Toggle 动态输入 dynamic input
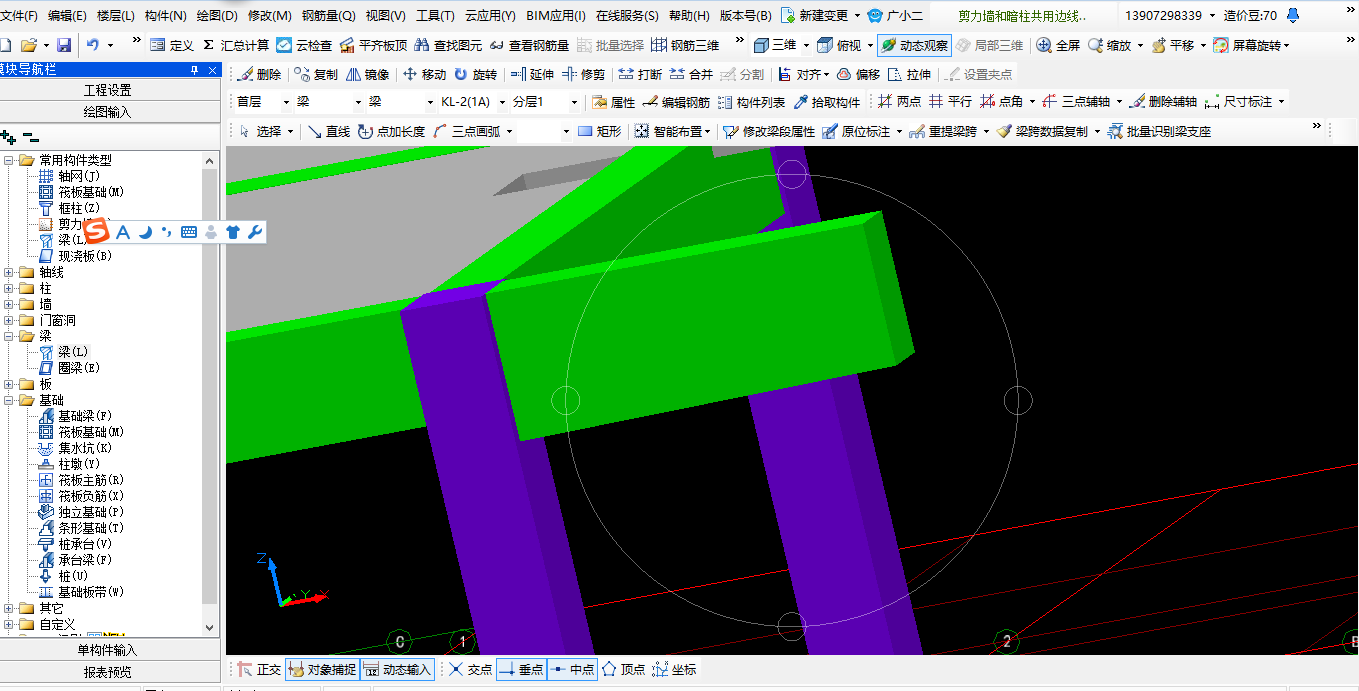The image size is (1359, 691). click(397, 669)
